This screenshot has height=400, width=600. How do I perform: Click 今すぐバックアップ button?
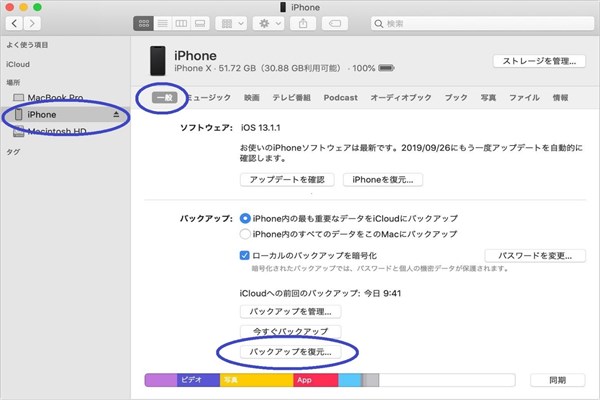coord(290,331)
